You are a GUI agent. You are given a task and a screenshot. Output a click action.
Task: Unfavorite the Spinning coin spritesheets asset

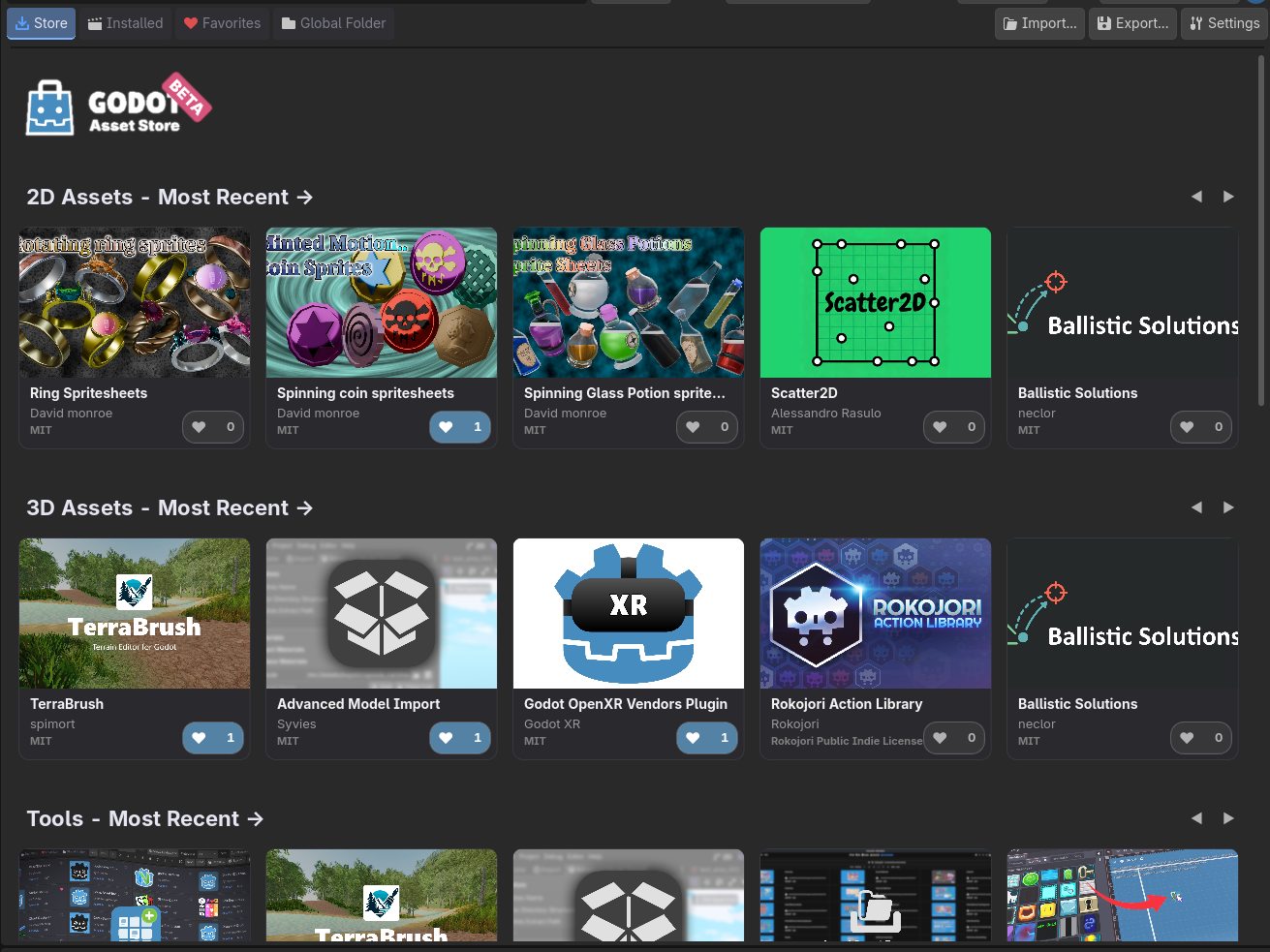pyautogui.click(x=460, y=427)
